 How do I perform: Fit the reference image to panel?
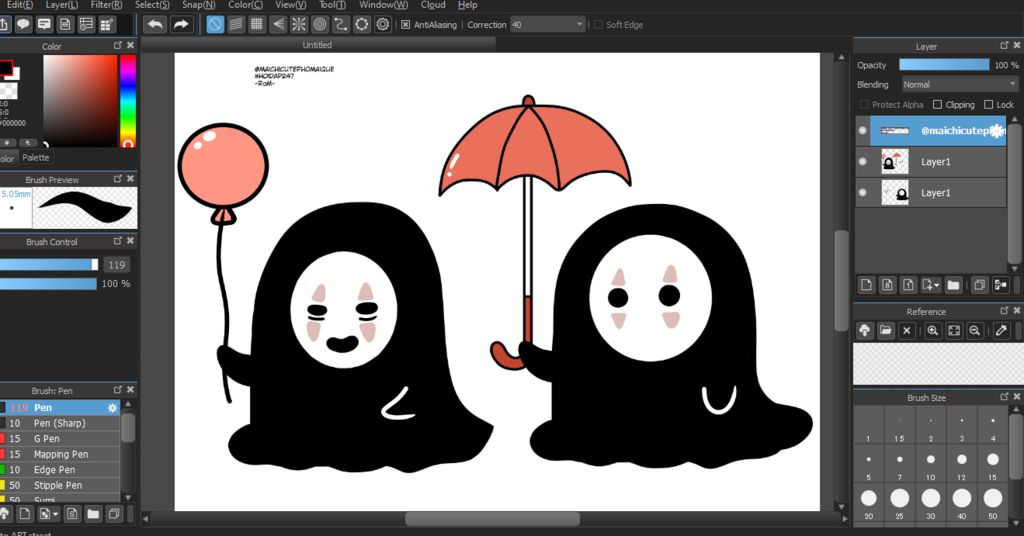[953, 330]
